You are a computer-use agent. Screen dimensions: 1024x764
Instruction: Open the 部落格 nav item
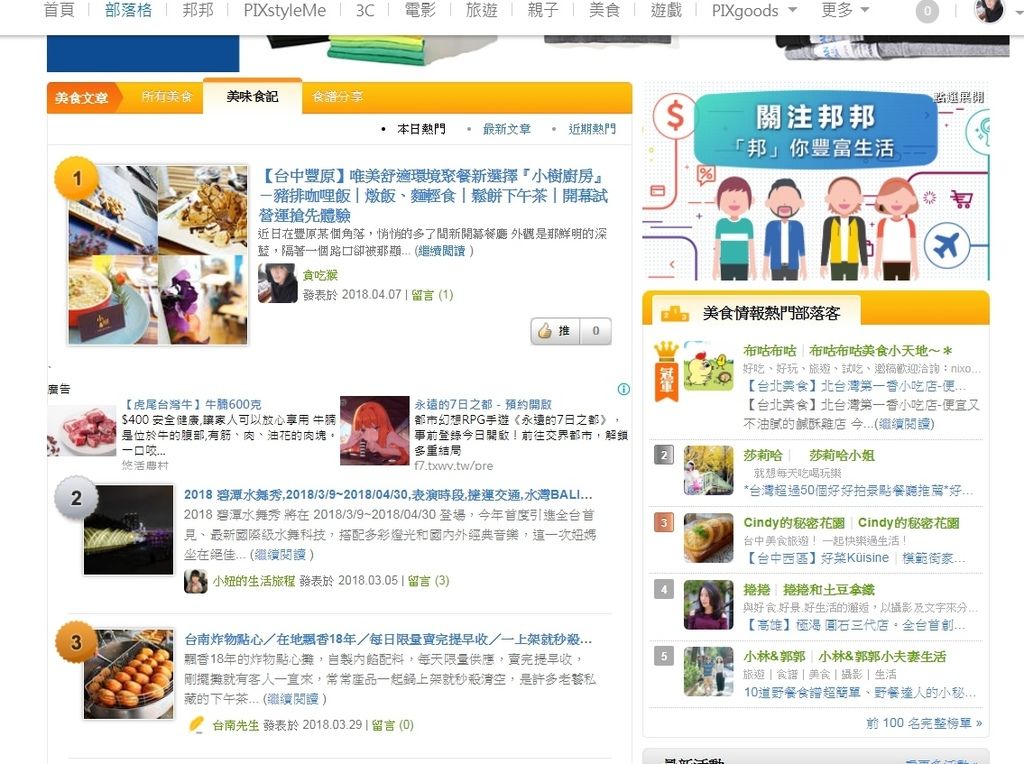[128, 10]
